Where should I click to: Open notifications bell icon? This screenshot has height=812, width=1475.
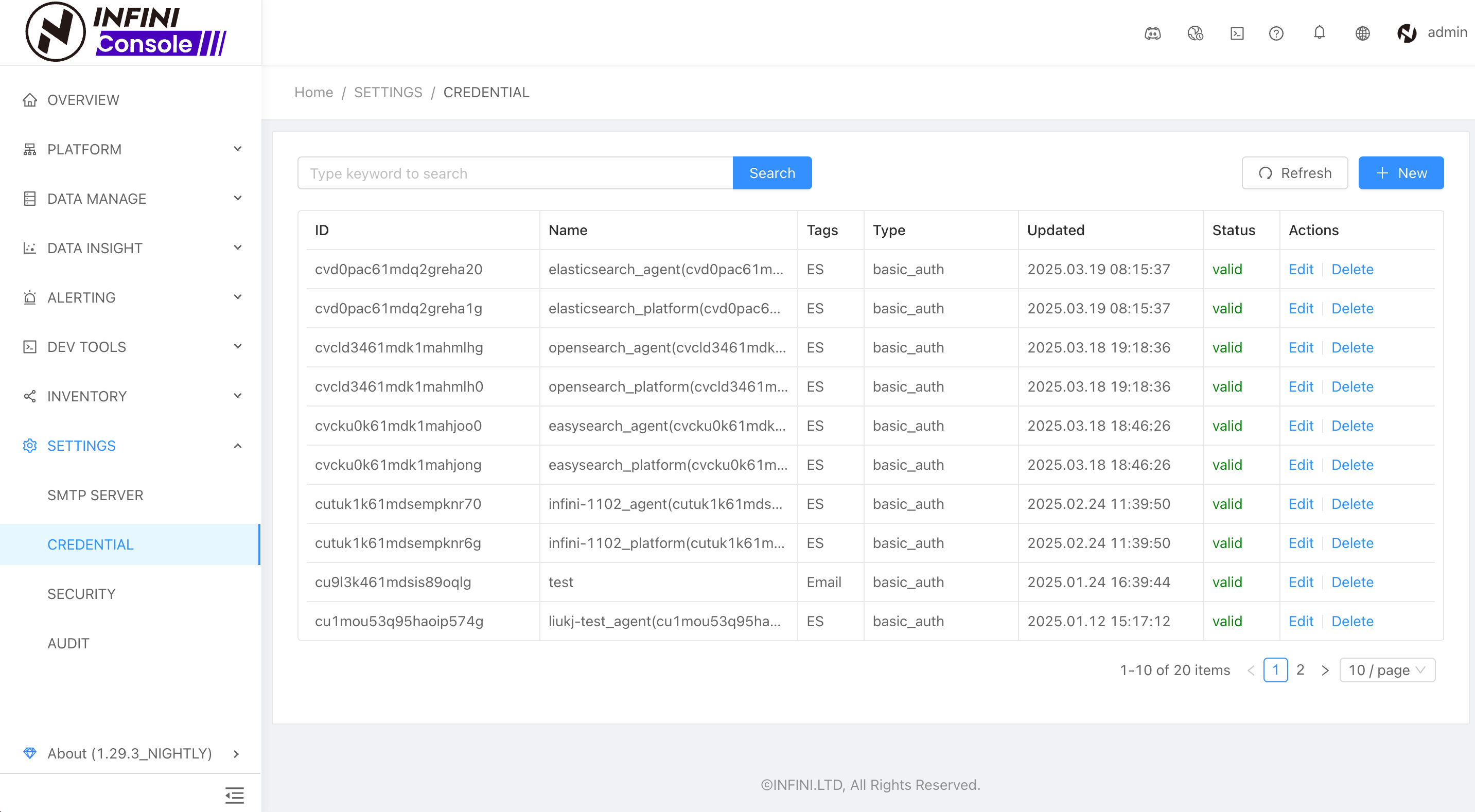pyautogui.click(x=1319, y=33)
